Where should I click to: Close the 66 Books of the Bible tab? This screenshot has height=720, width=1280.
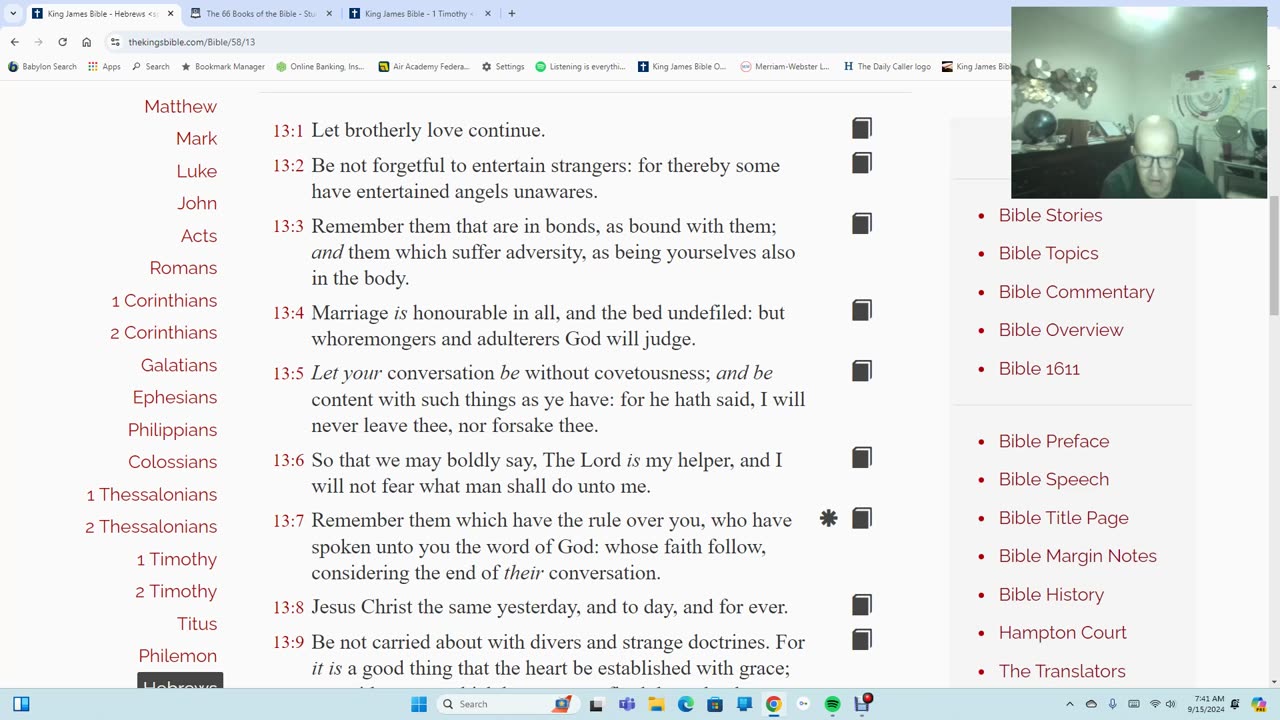click(329, 14)
